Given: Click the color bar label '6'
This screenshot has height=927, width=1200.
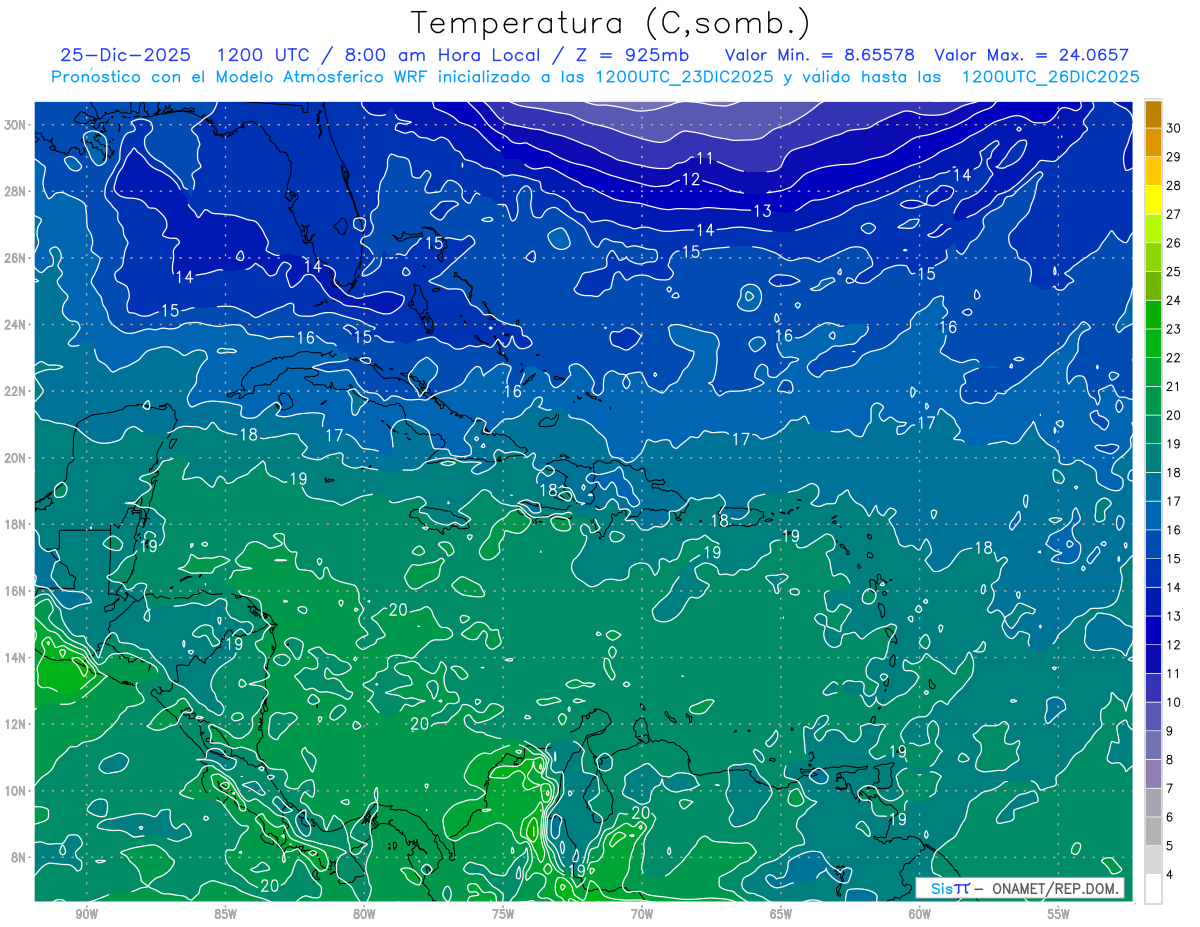Looking at the screenshot, I should tap(1172, 817).
